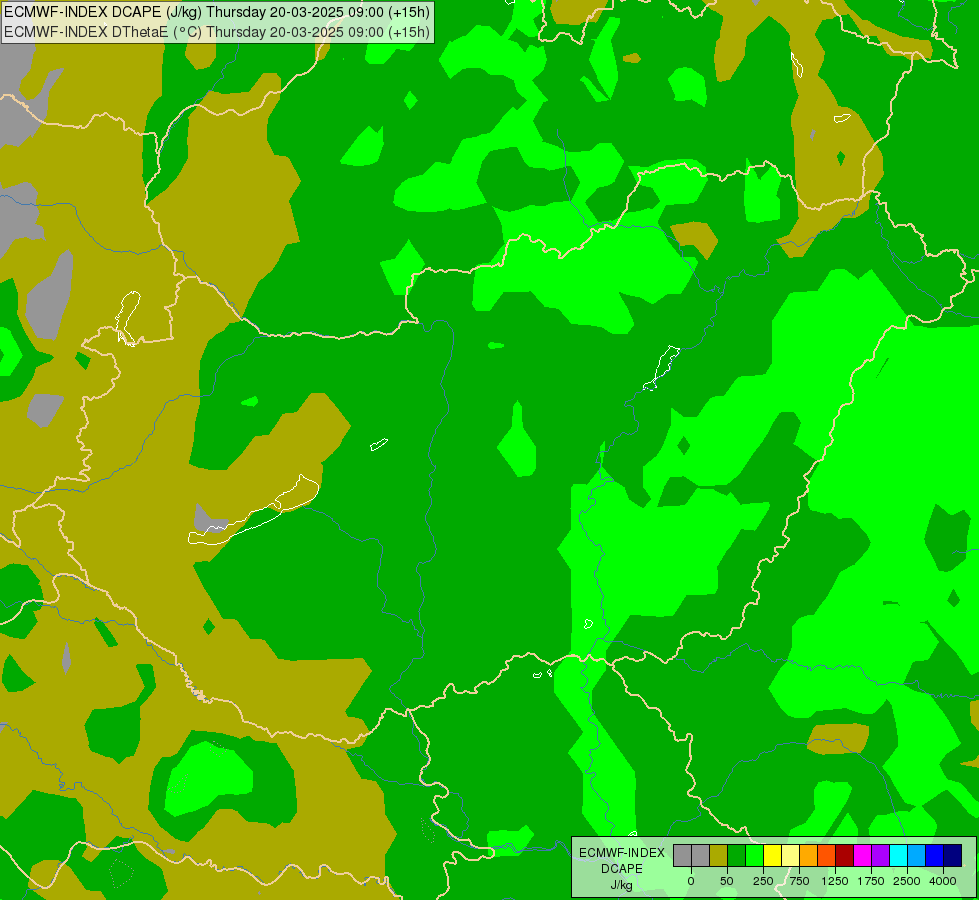Click the legend tick label 50
Viewport: 979px width, 900px height.
click(x=727, y=881)
